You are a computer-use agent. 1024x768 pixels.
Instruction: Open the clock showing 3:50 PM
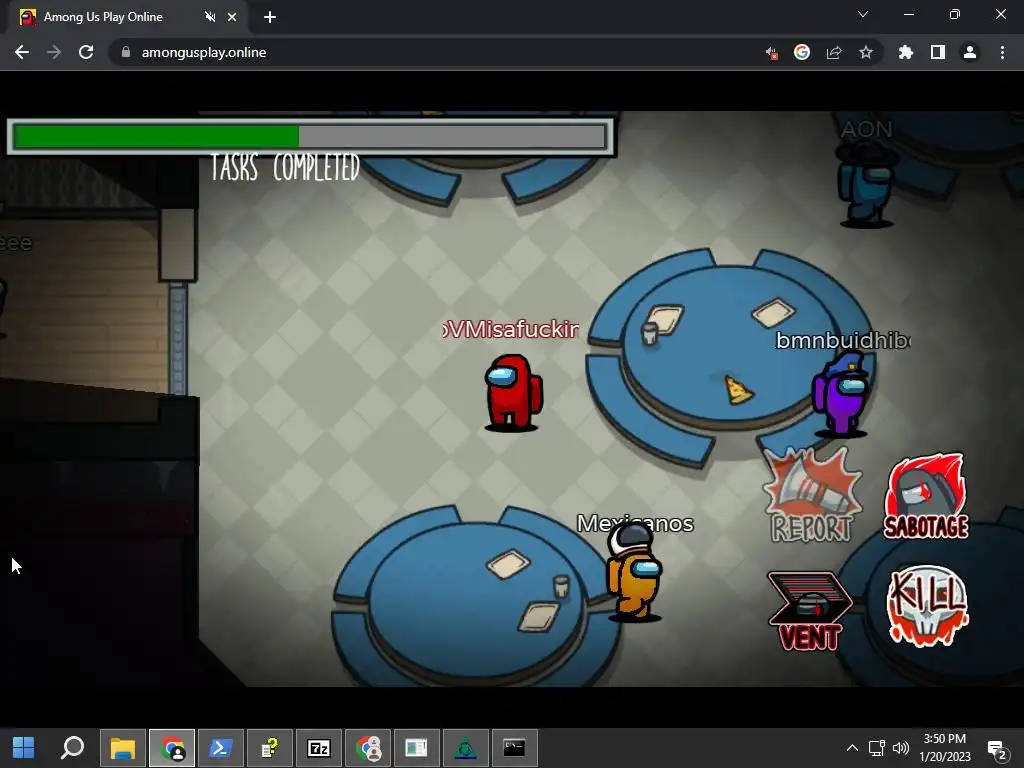pyautogui.click(x=945, y=748)
